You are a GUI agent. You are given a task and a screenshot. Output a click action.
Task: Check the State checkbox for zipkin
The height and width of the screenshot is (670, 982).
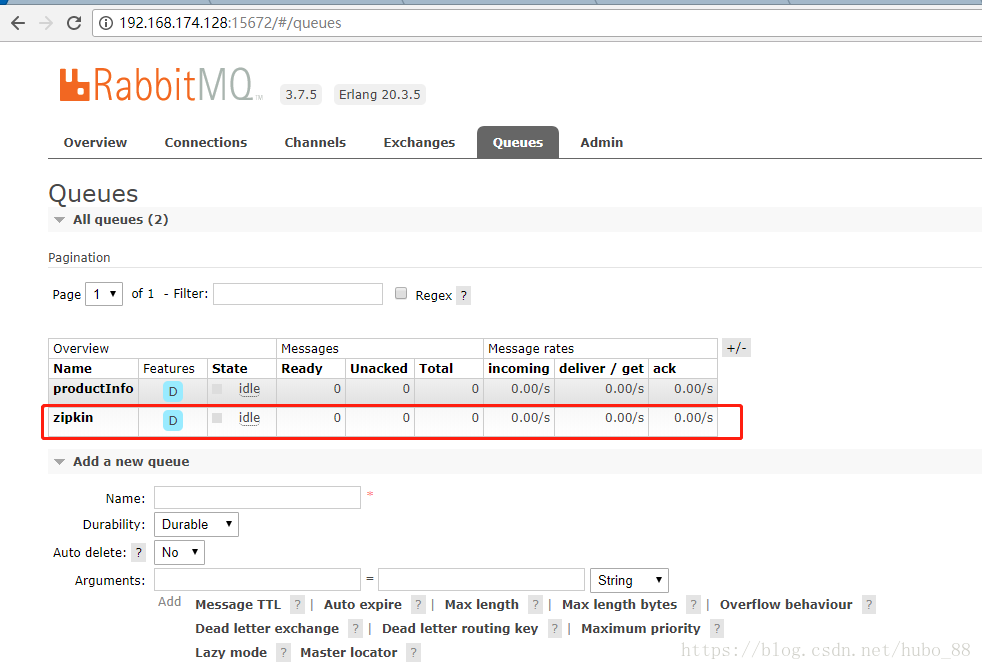(216, 420)
